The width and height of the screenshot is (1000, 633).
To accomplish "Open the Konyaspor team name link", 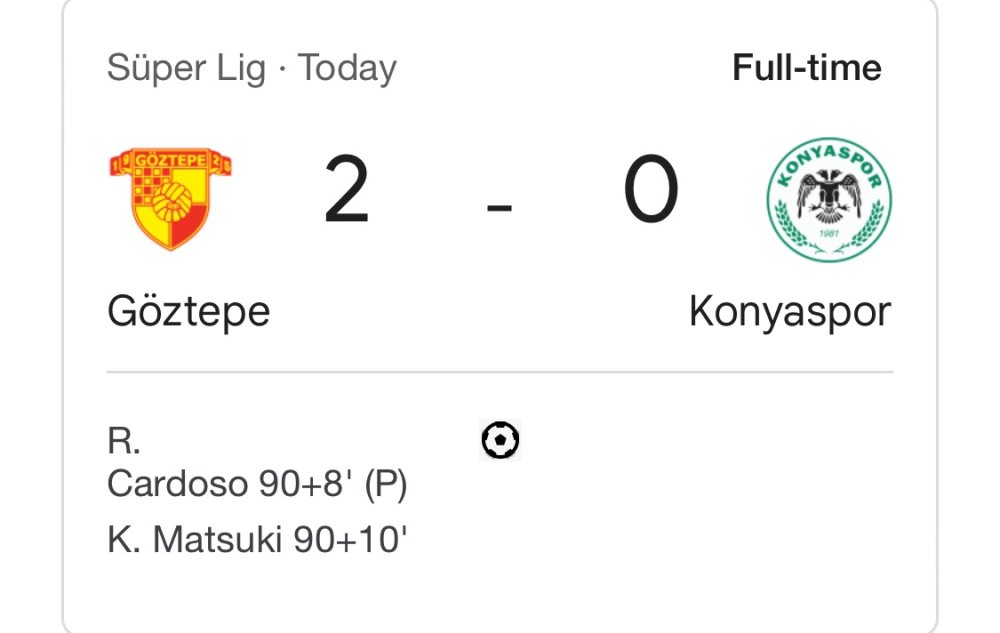I will point(789,312).
